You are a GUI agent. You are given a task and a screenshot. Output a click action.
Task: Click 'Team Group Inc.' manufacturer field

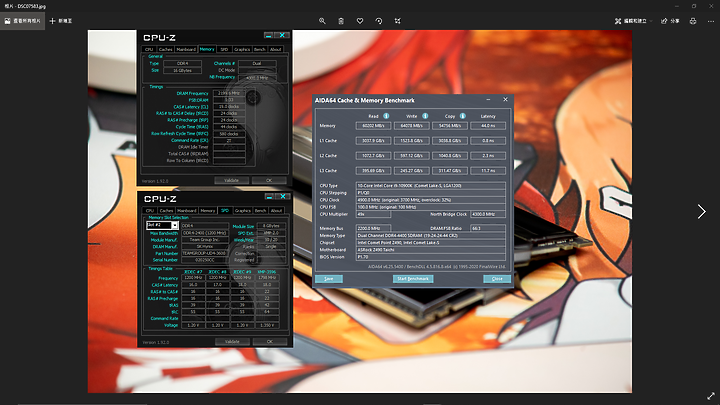[205, 240]
